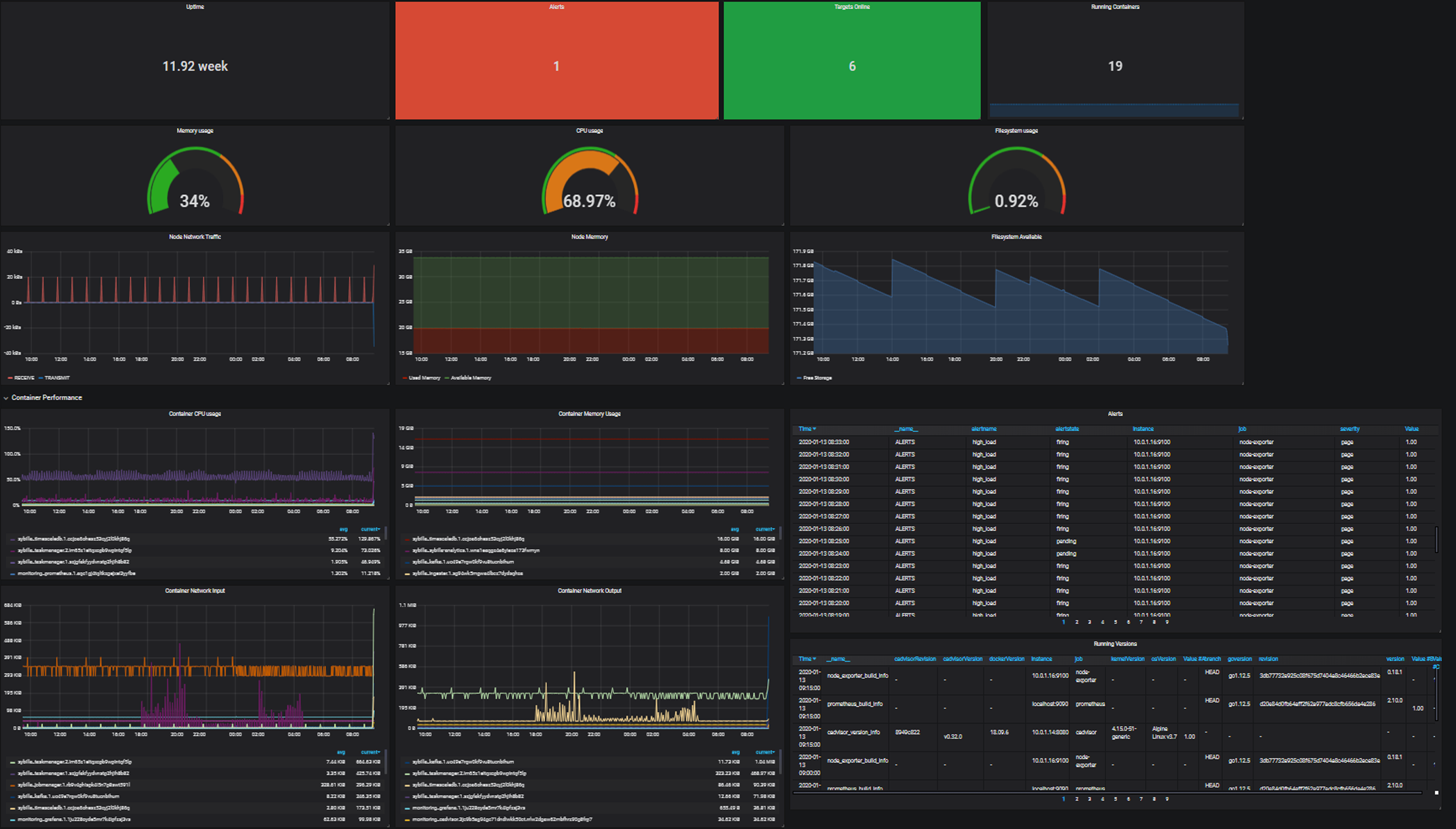Viewport: 1456px width, 829px height.
Task: Click the Running Versions horizontal scrollbar
Action: (1107, 793)
